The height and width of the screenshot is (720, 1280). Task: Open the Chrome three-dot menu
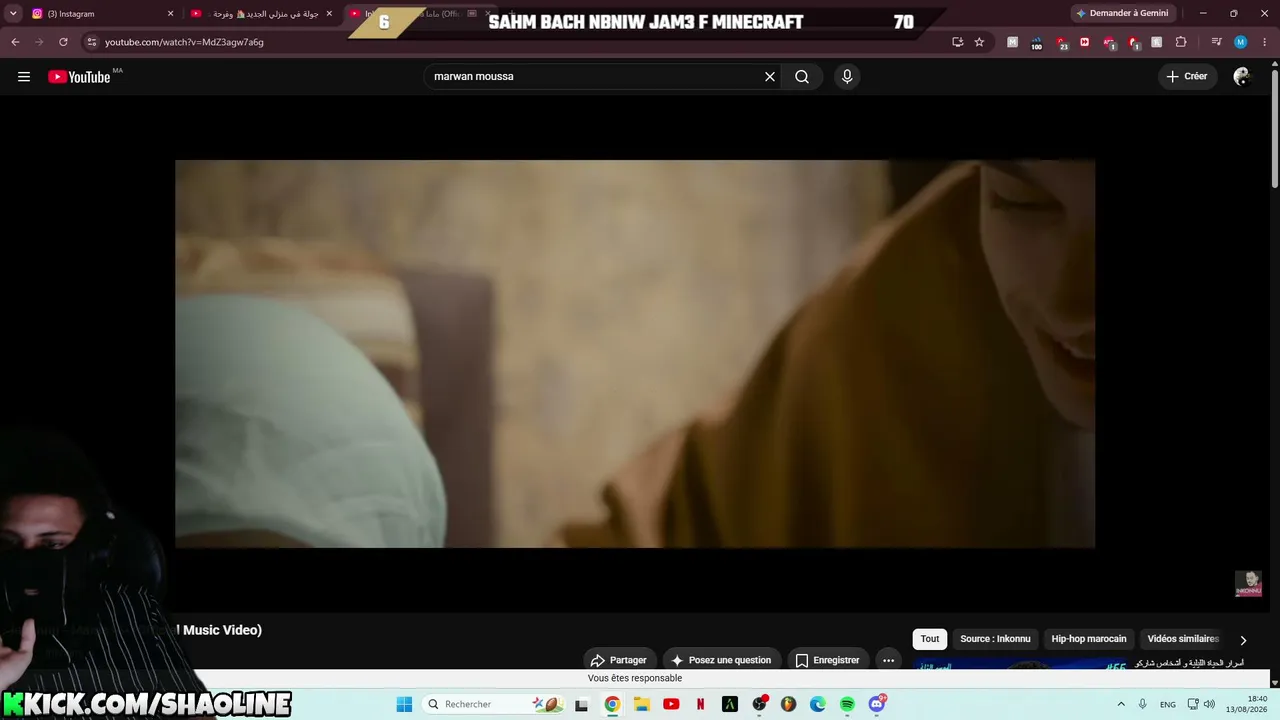(1264, 42)
